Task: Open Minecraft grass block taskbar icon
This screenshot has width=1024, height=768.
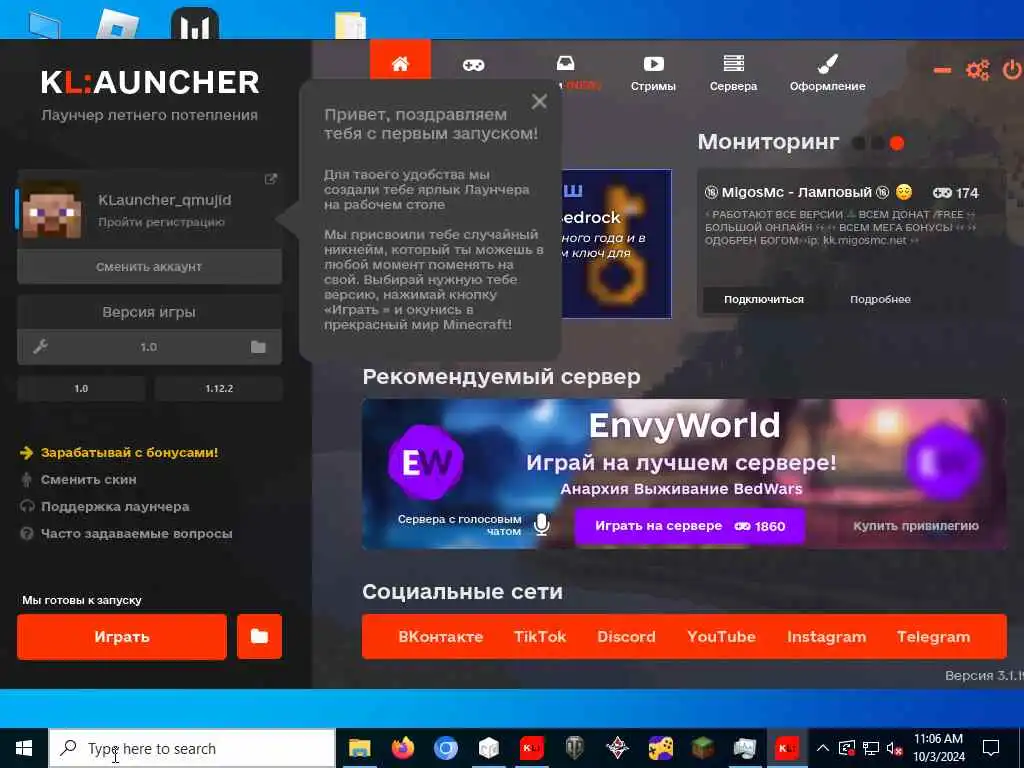Action: (703, 748)
